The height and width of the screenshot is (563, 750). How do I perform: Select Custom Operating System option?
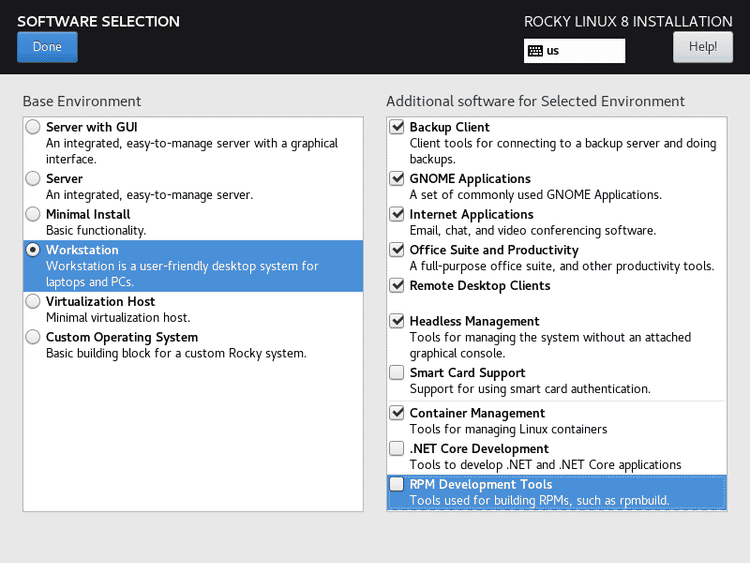(34, 337)
